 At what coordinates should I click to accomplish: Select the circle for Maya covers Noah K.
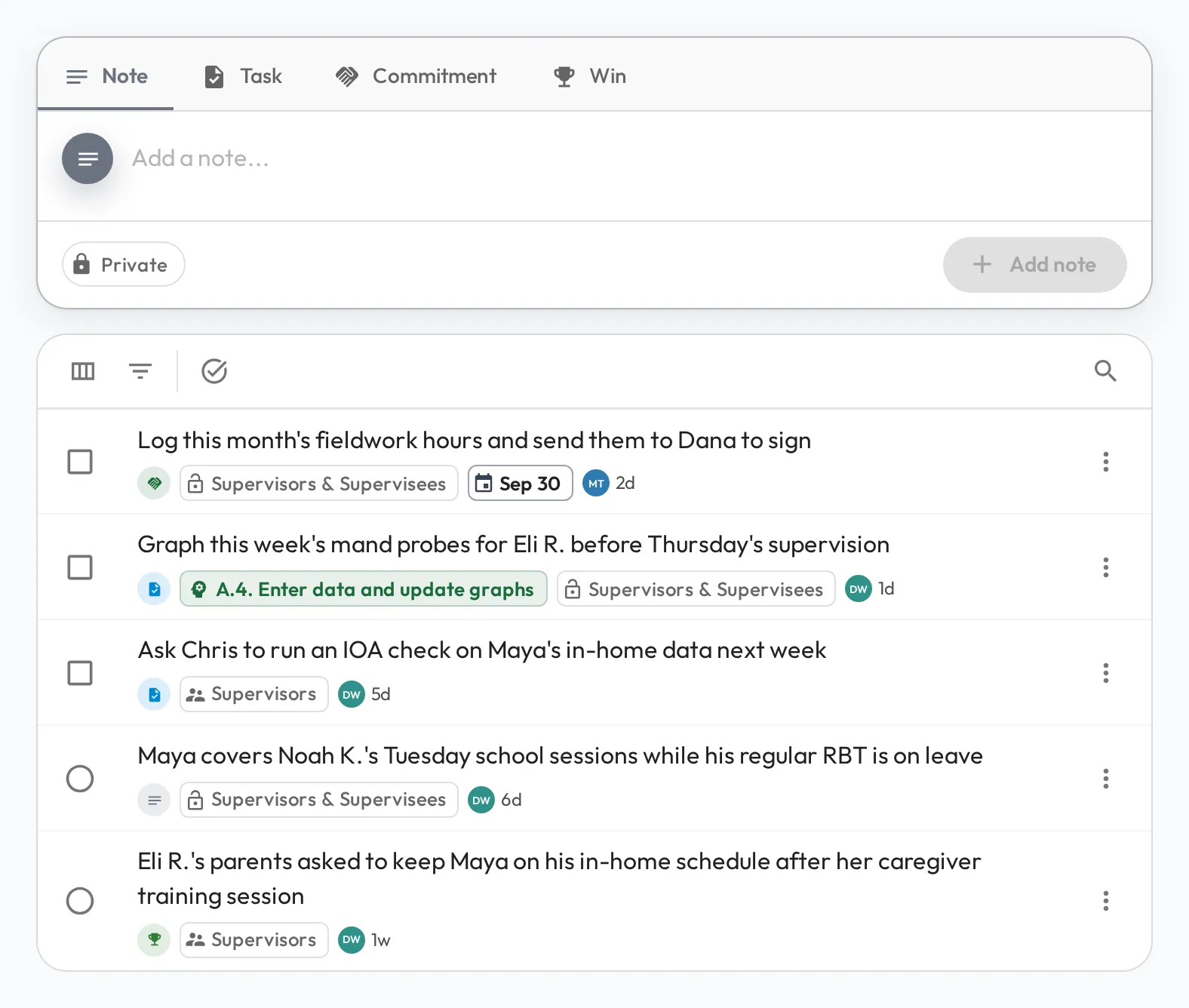click(80, 778)
